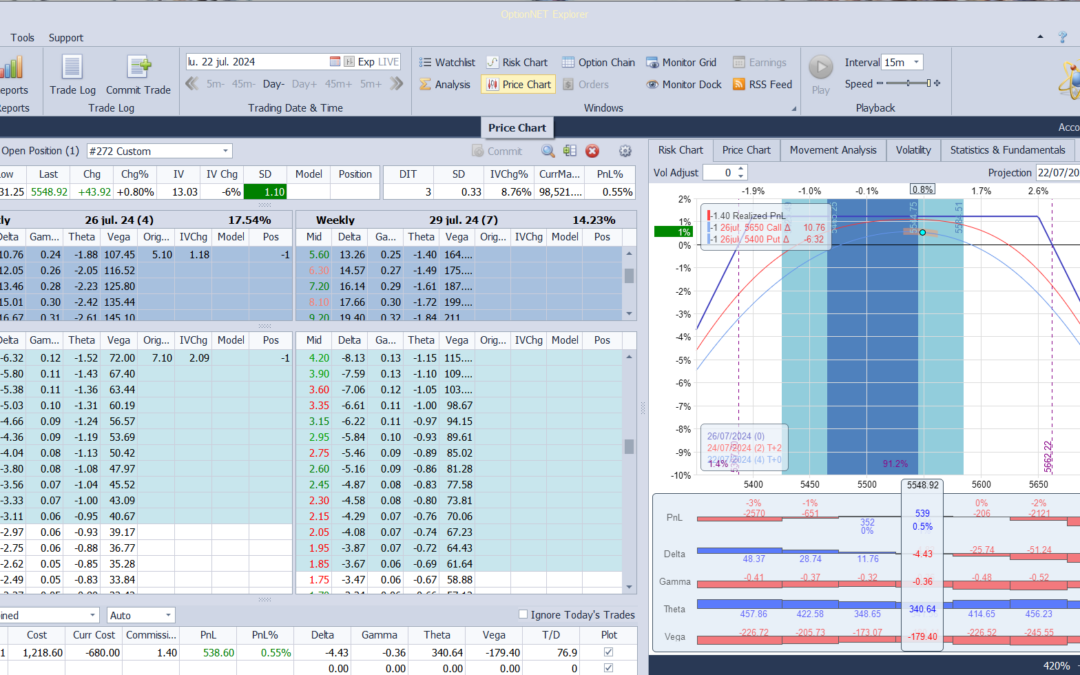Open the Risk Chart from the Windows ribbon group
Screen dimensions: 1080x675
point(517,62)
